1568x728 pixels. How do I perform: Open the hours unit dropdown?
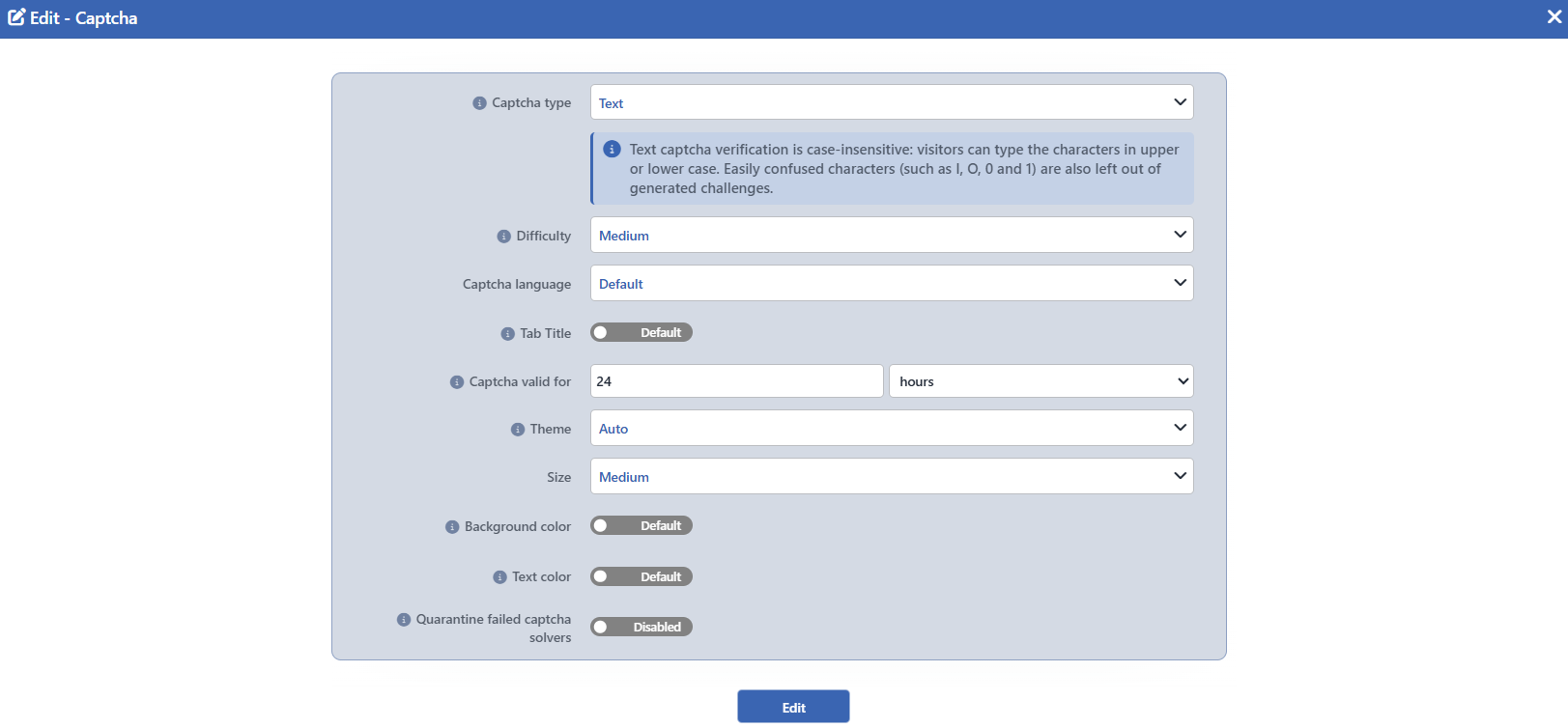[1041, 380]
